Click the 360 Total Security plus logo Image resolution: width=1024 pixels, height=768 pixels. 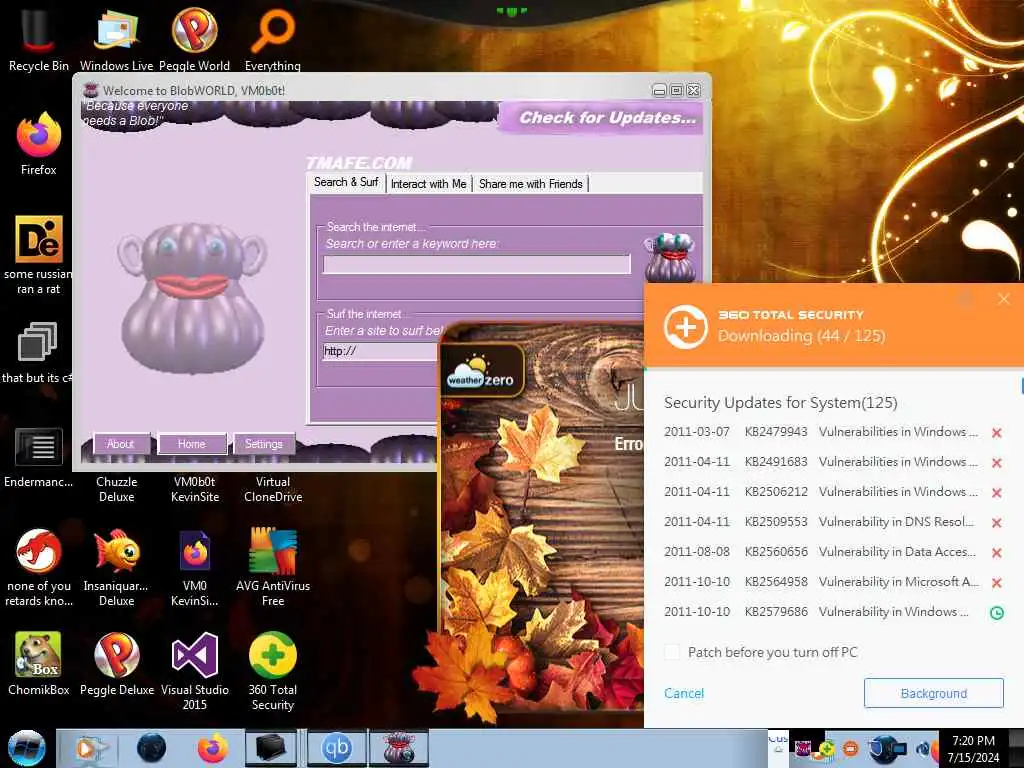[685, 327]
